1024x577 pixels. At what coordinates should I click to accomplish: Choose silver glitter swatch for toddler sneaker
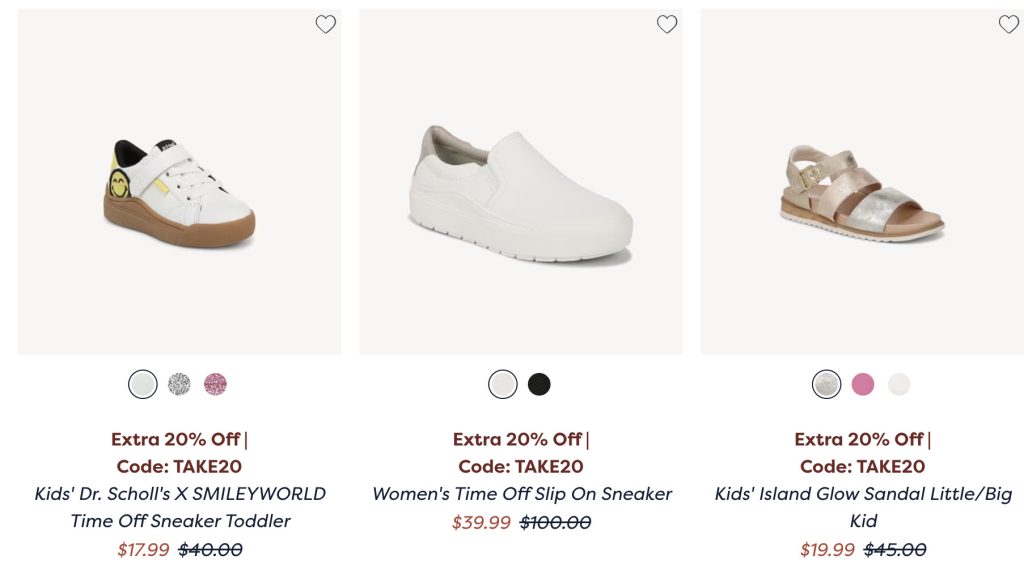179,384
